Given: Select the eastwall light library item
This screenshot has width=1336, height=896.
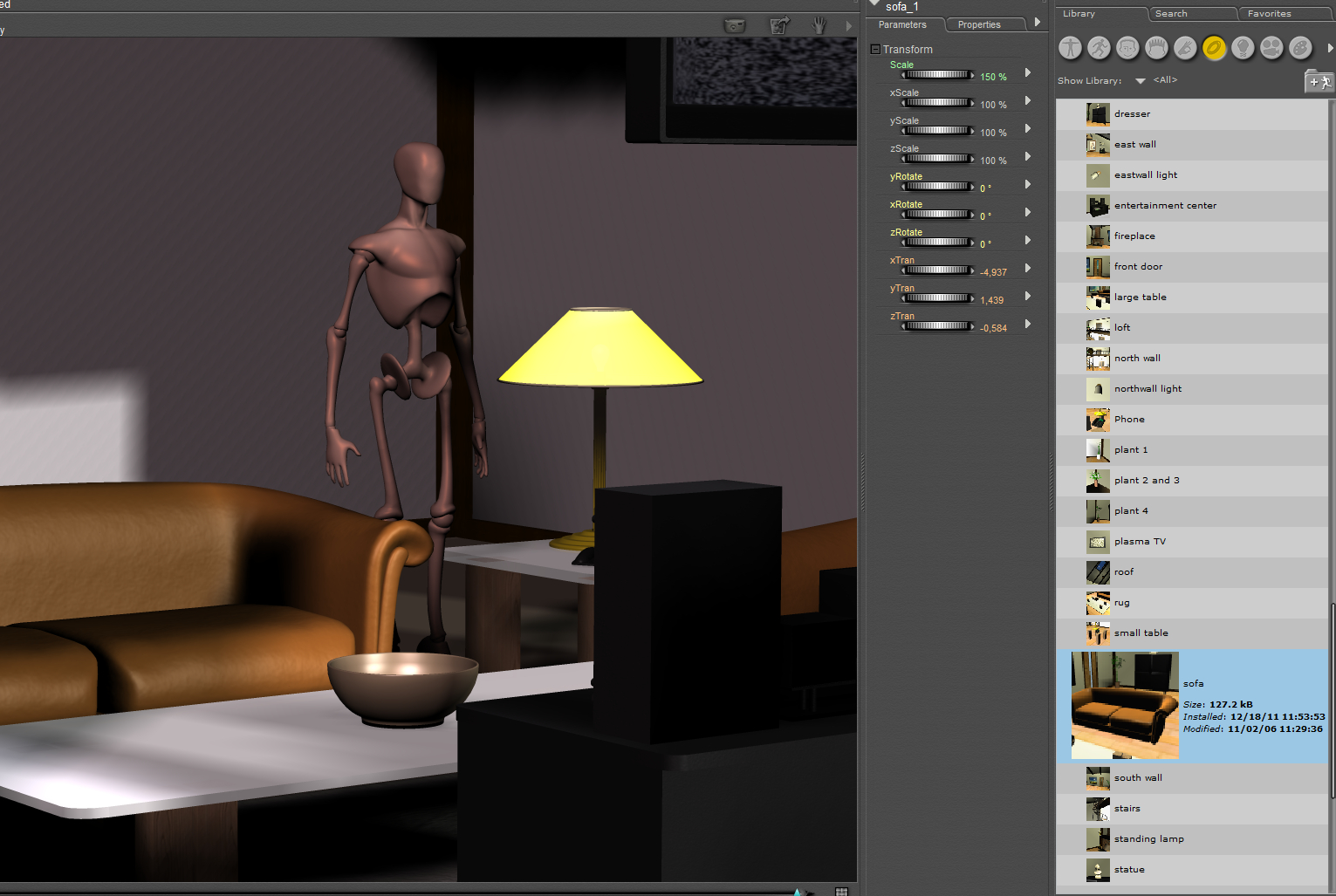Looking at the screenshot, I should (1192, 175).
